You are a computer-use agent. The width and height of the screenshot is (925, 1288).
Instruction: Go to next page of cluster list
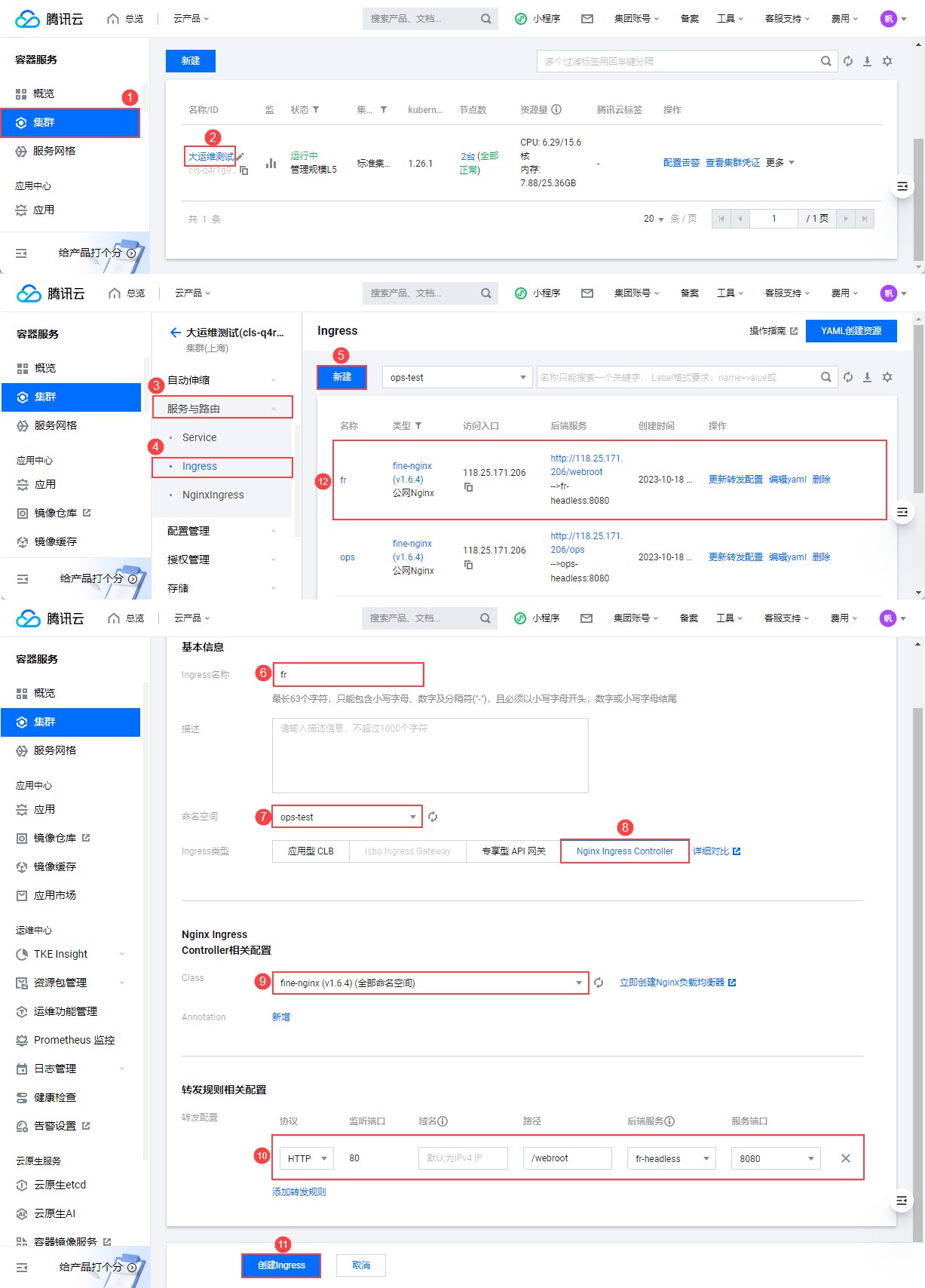[x=846, y=219]
